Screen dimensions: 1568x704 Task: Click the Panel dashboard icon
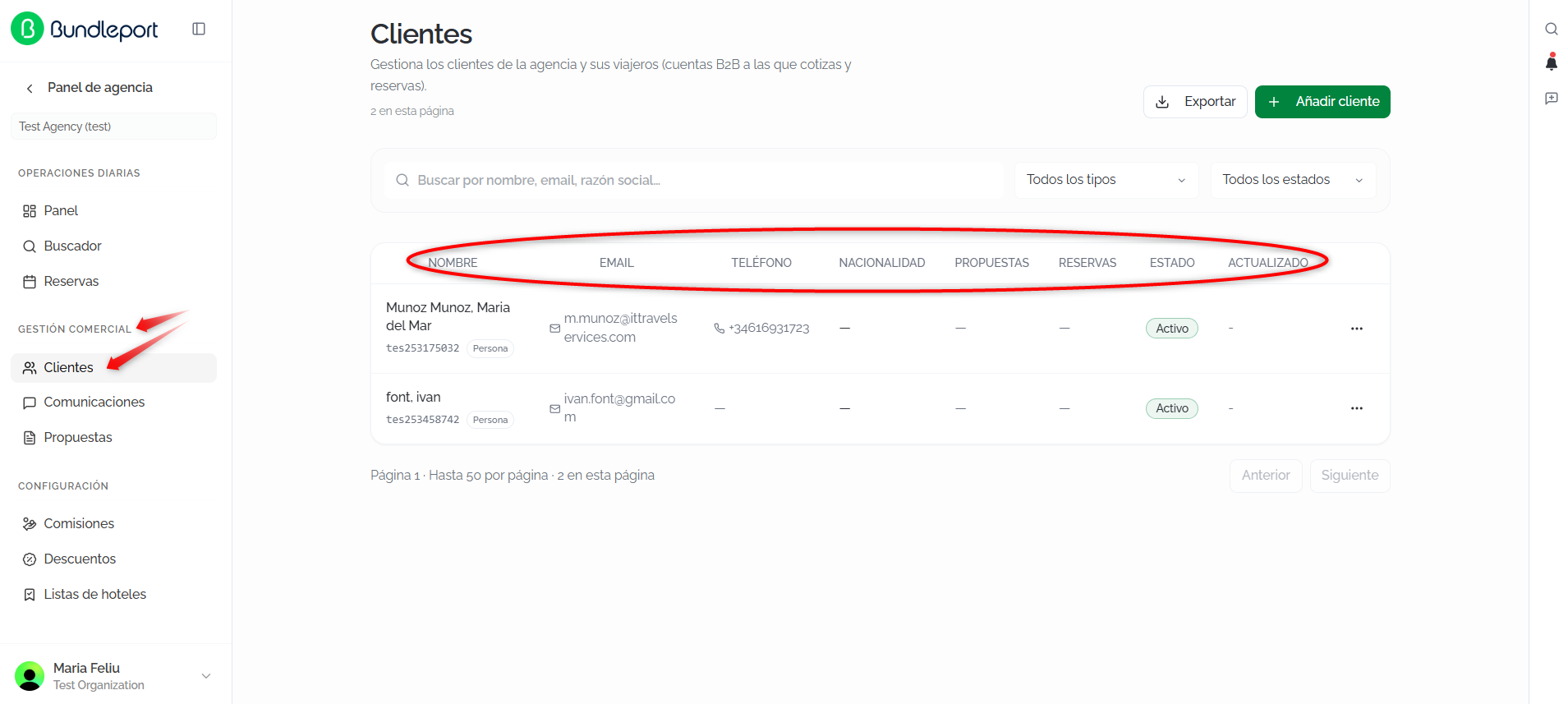pyautogui.click(x=30, y=211)
